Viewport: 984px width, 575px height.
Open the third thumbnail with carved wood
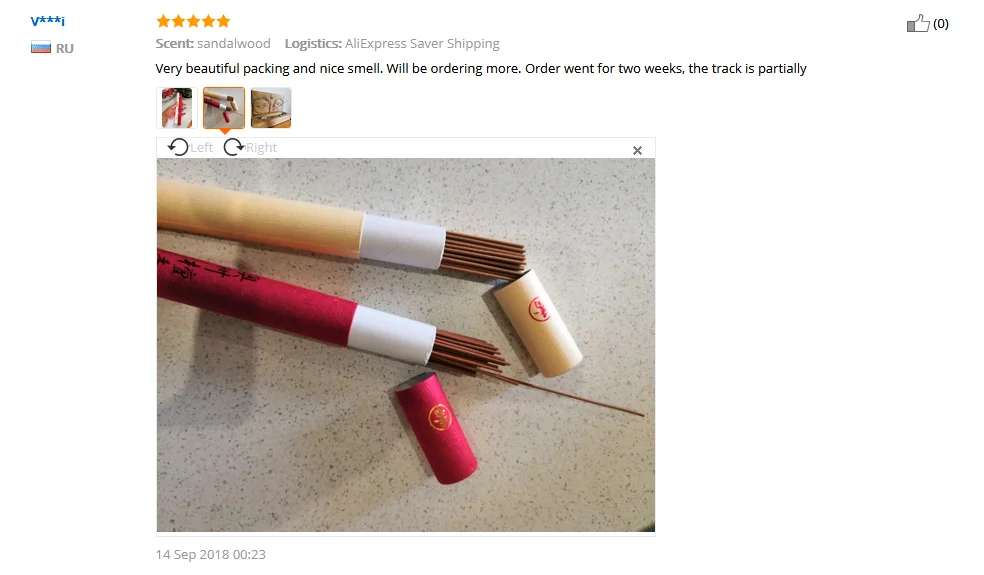[x=271, y=108]
